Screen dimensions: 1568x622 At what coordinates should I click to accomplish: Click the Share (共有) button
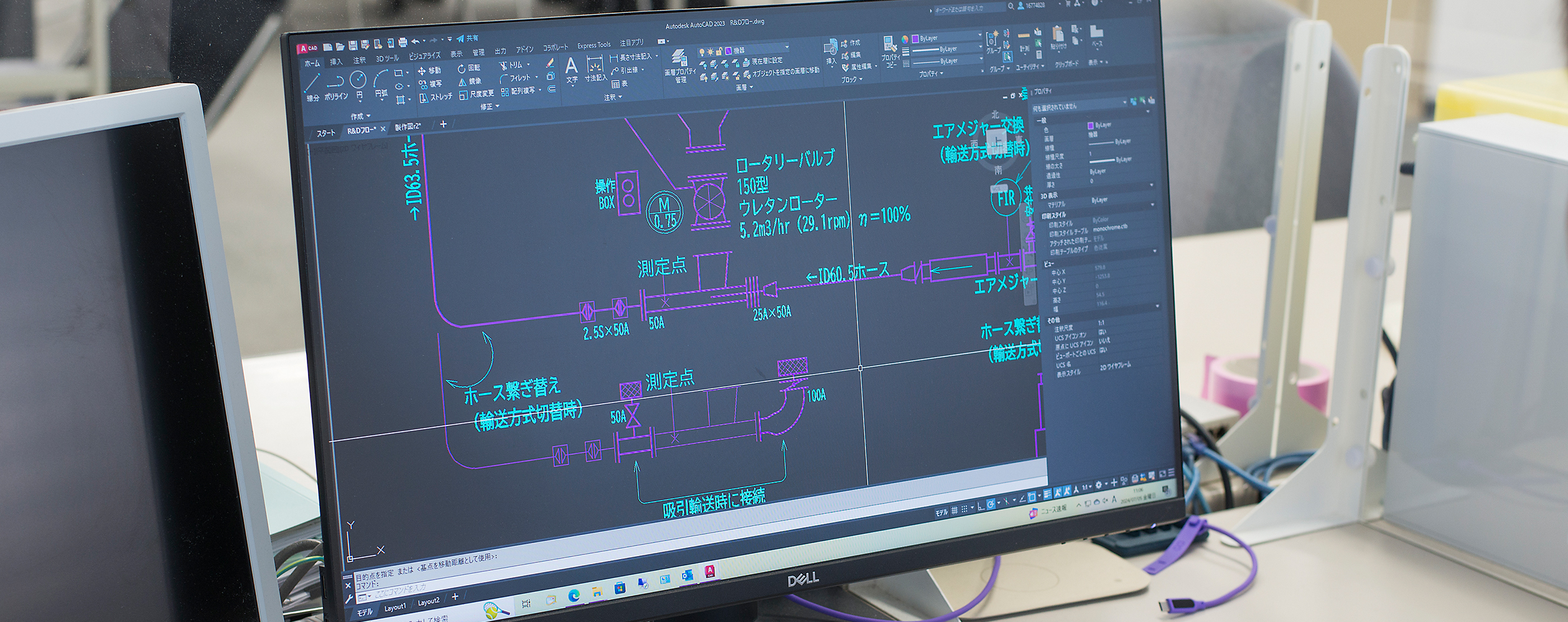(468, 39)
